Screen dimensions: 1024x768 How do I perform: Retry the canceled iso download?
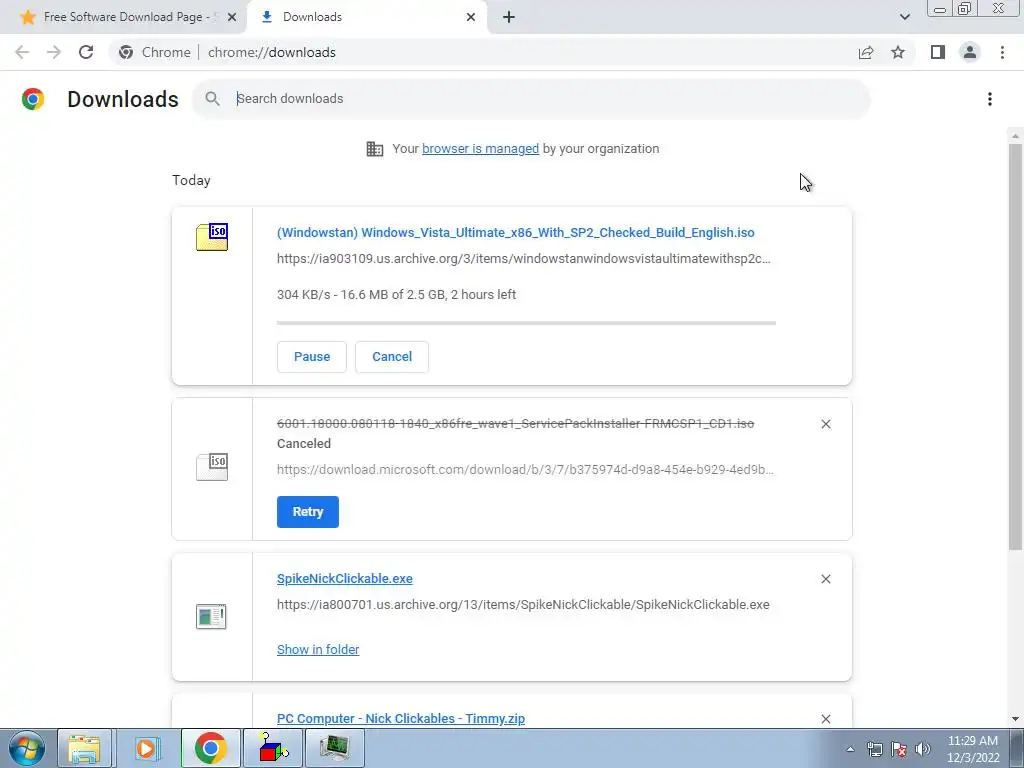pos(308,512)
